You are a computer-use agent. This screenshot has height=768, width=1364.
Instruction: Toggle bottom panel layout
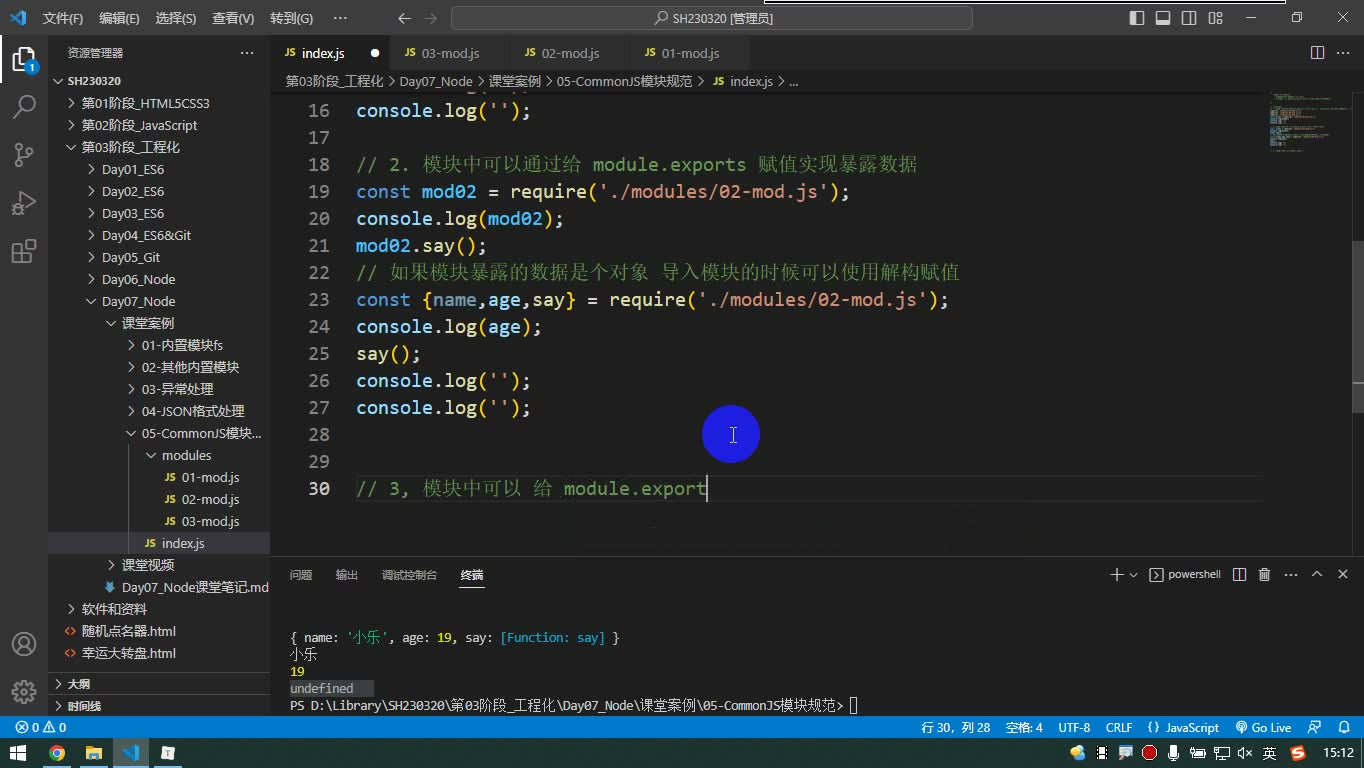(x=1163, y=18)
